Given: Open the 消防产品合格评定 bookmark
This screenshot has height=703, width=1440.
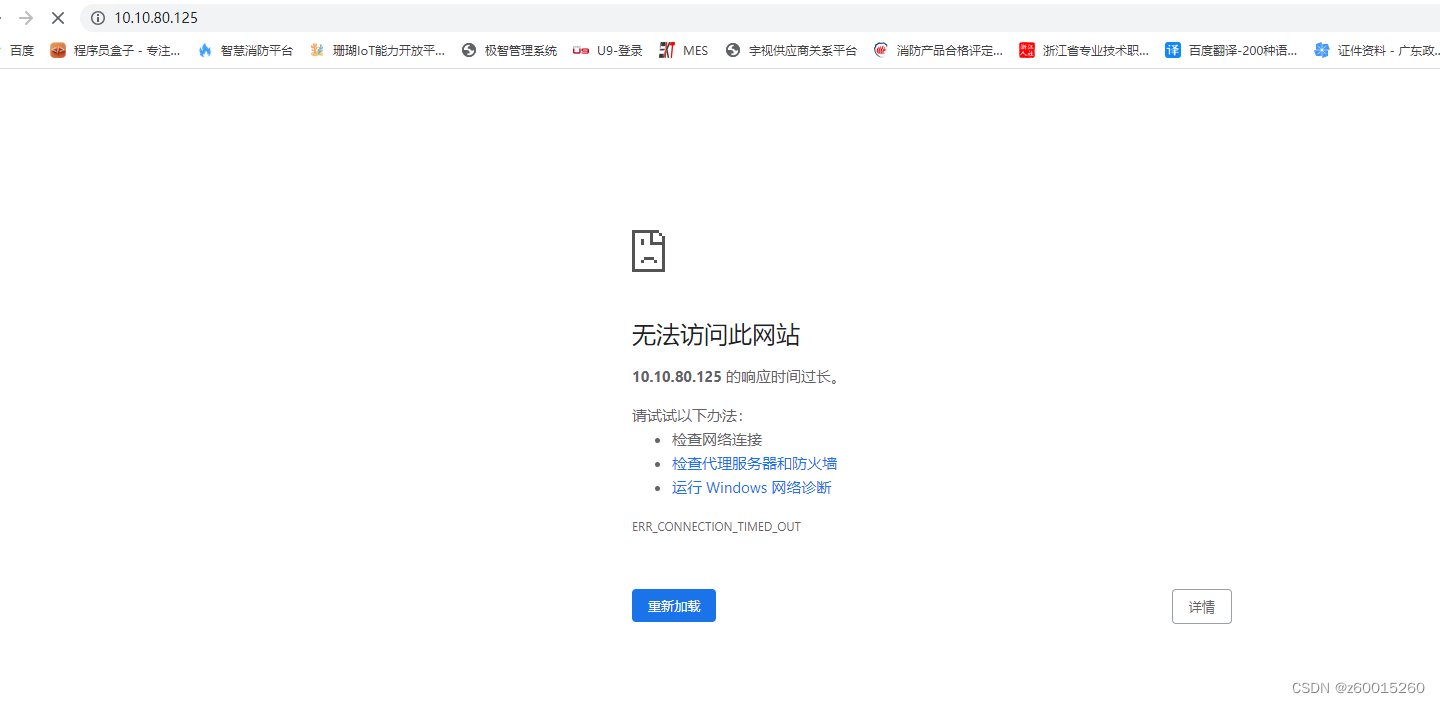Looking at the screenshot, I should point(938,50).
